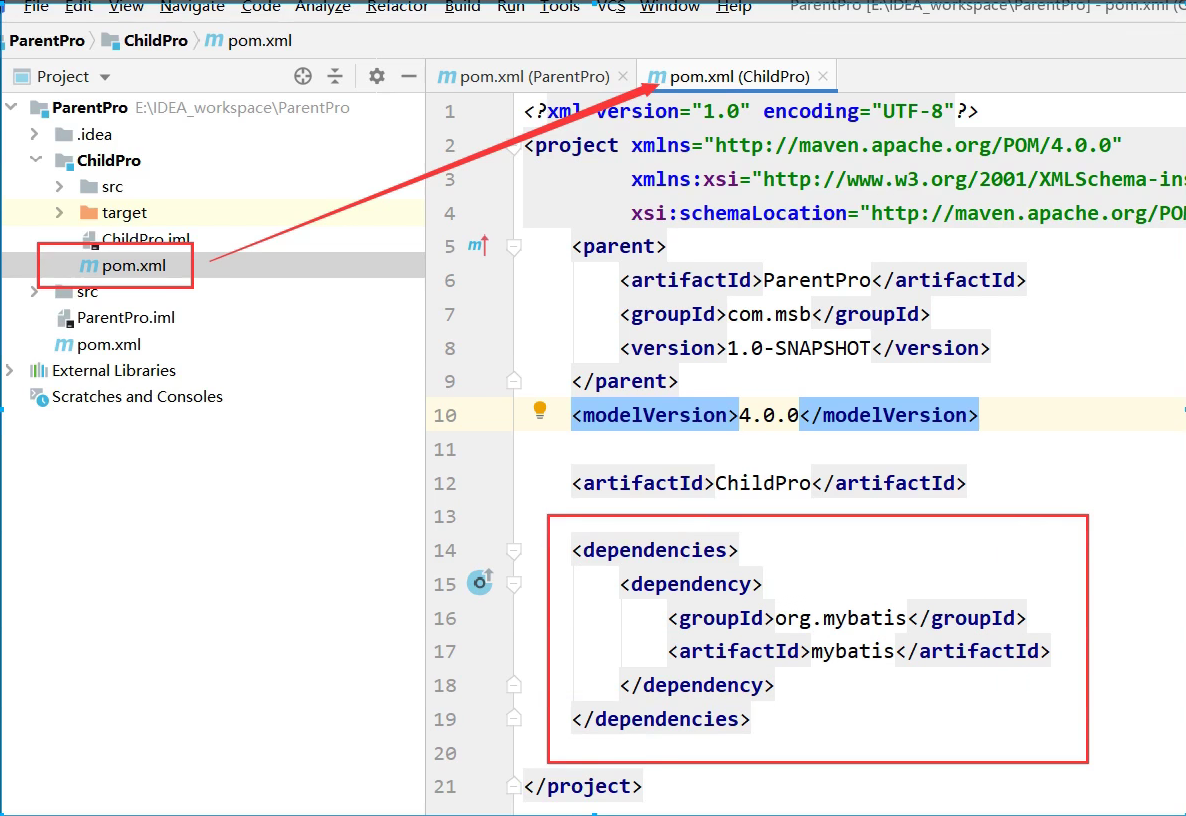This screenshot has width=1186, height=816.
Task: Click Maven parent gutter icon on line 5
Action: 478,245
